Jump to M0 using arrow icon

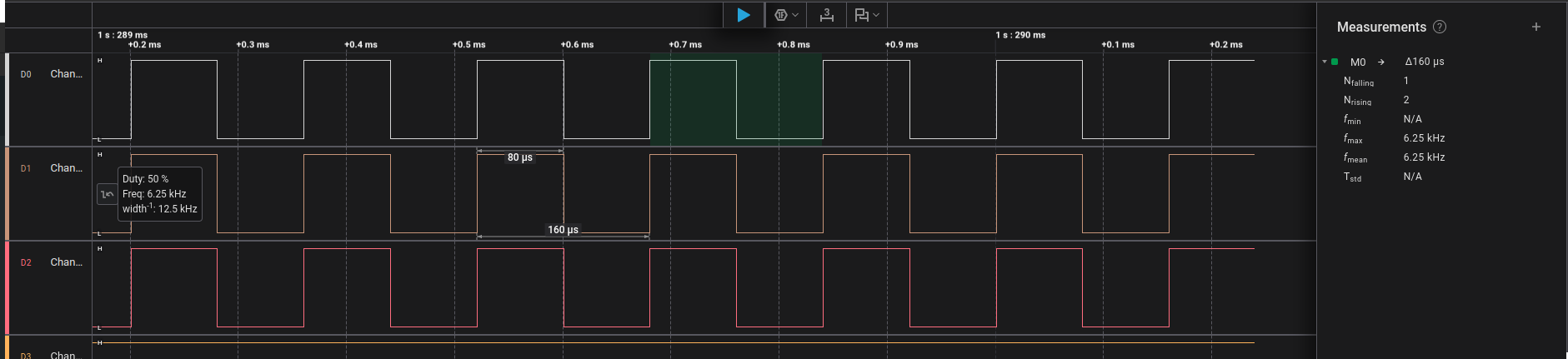click(x=1381, y=62)
